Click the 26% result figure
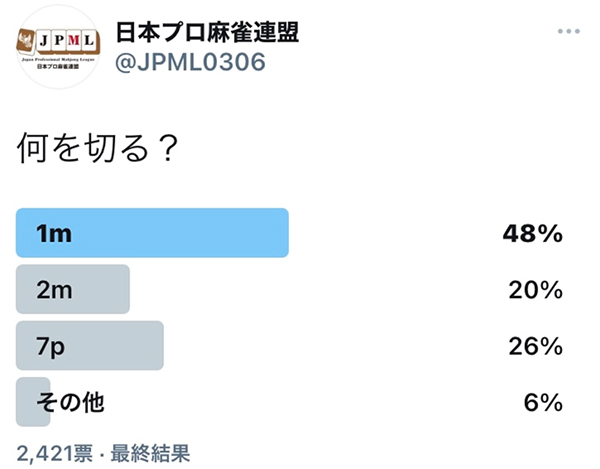600x469 pixels. click(x=535, y=346)
